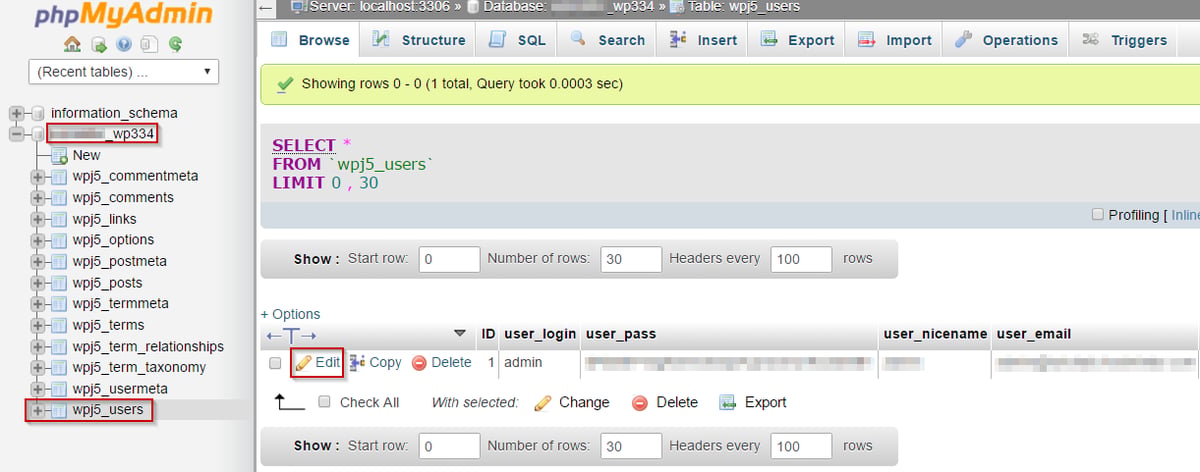Click the top Headers every field
1200x472 pixels.
pyautogui.click(x=802, y=259)
